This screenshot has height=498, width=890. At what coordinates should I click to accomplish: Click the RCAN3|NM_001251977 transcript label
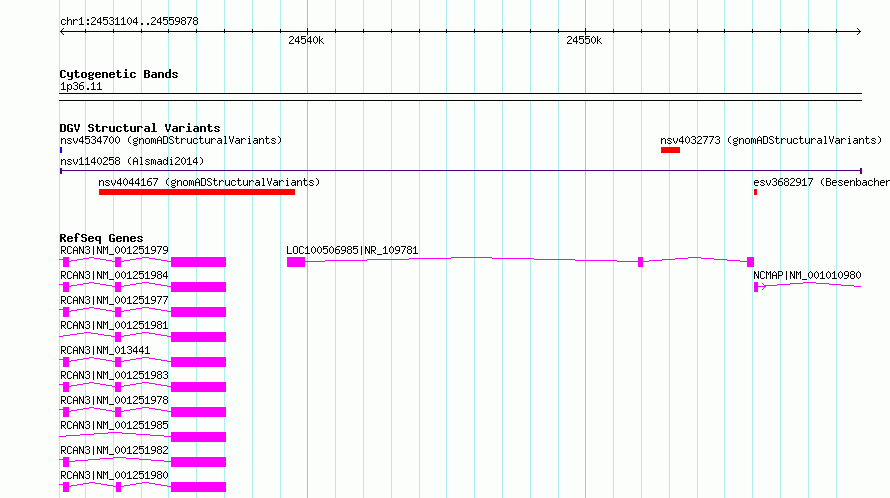click(114, 300)
